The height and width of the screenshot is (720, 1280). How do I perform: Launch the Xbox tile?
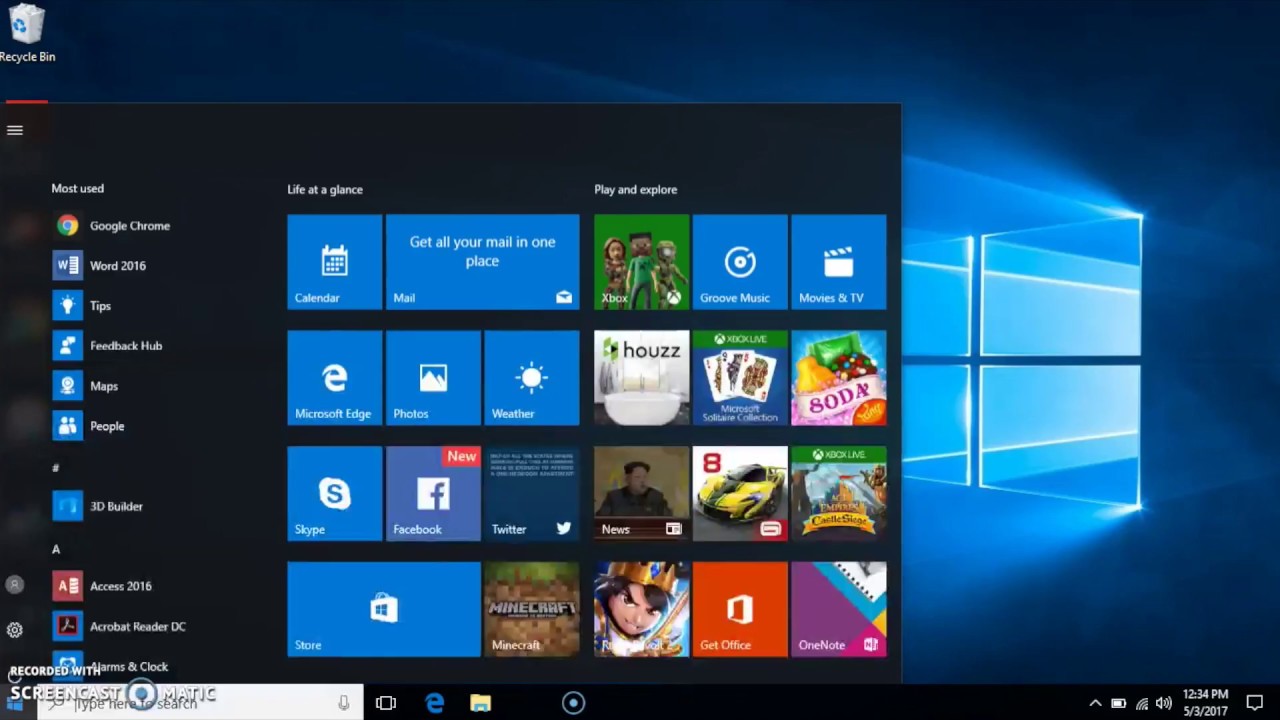coord(641,262)
